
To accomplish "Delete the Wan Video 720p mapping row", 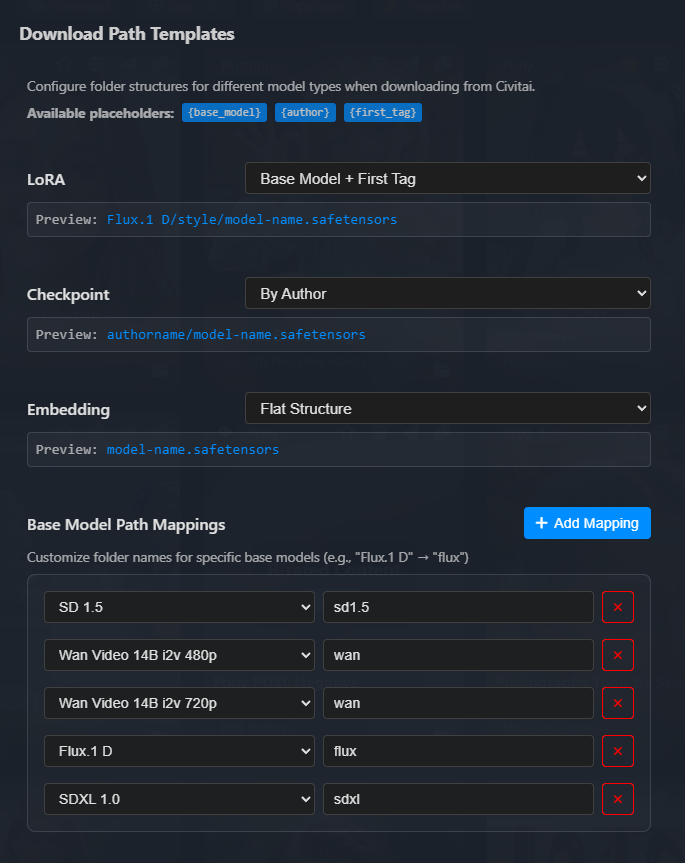I will [x=617, y=703].
